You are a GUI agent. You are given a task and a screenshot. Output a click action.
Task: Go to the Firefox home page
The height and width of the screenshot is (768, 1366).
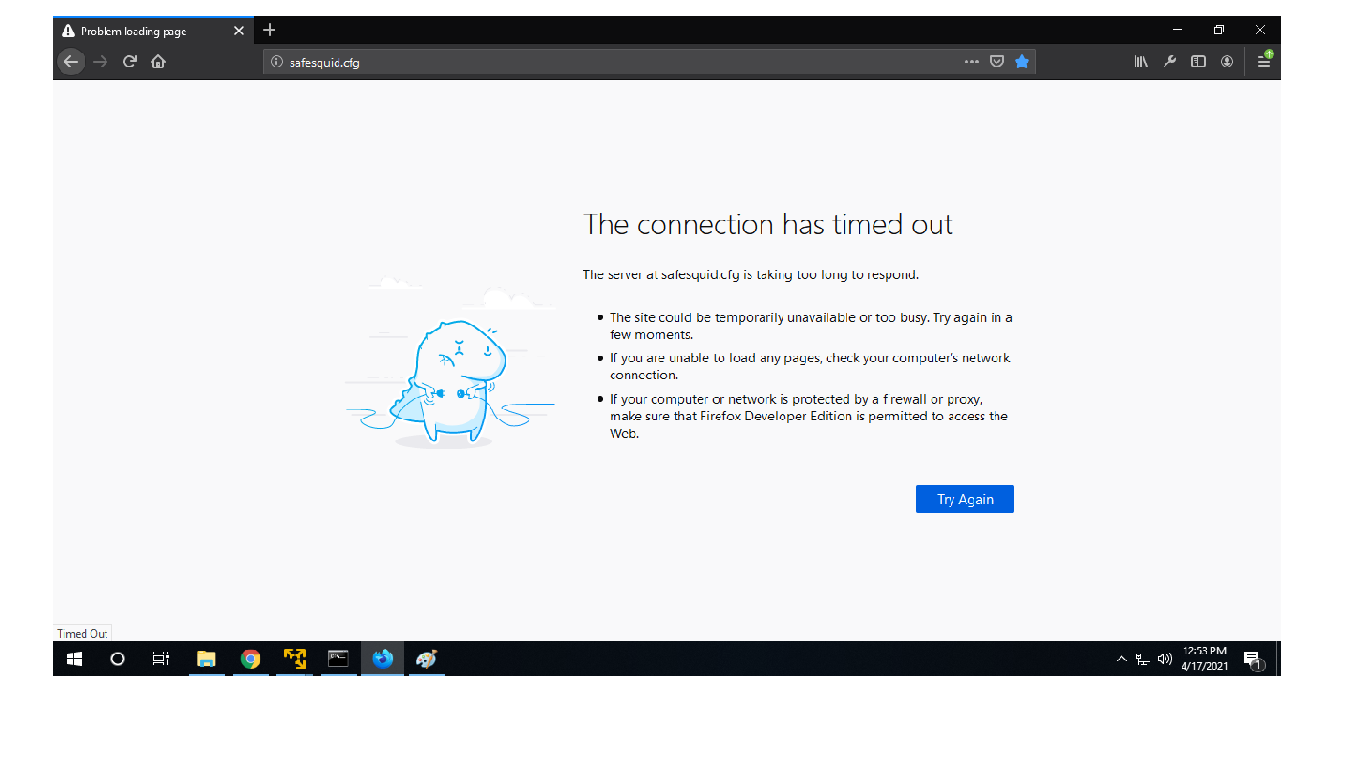click(x=159, y=61)
